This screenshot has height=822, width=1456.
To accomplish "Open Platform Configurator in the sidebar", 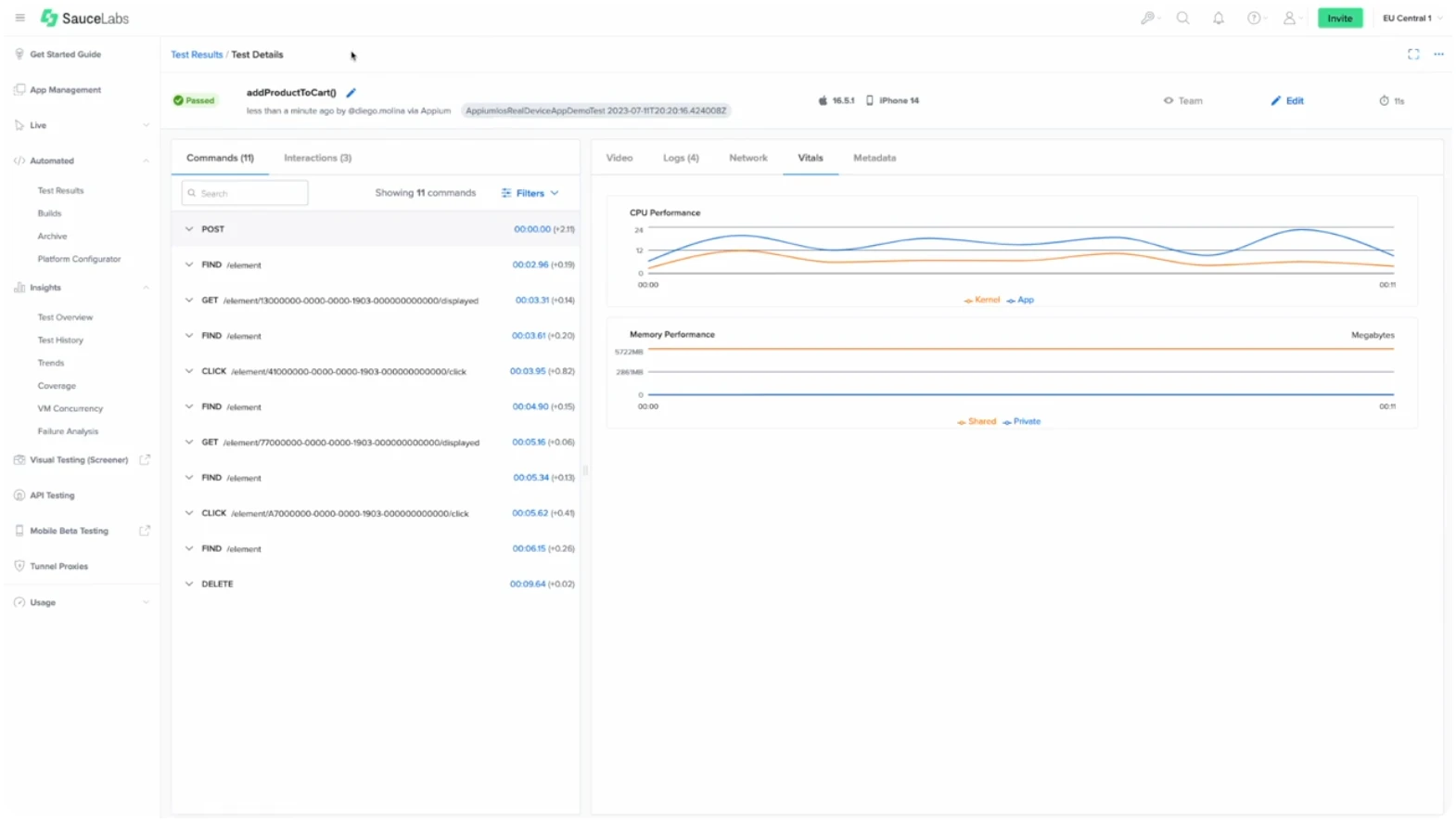I will click(x=79, y=259).
